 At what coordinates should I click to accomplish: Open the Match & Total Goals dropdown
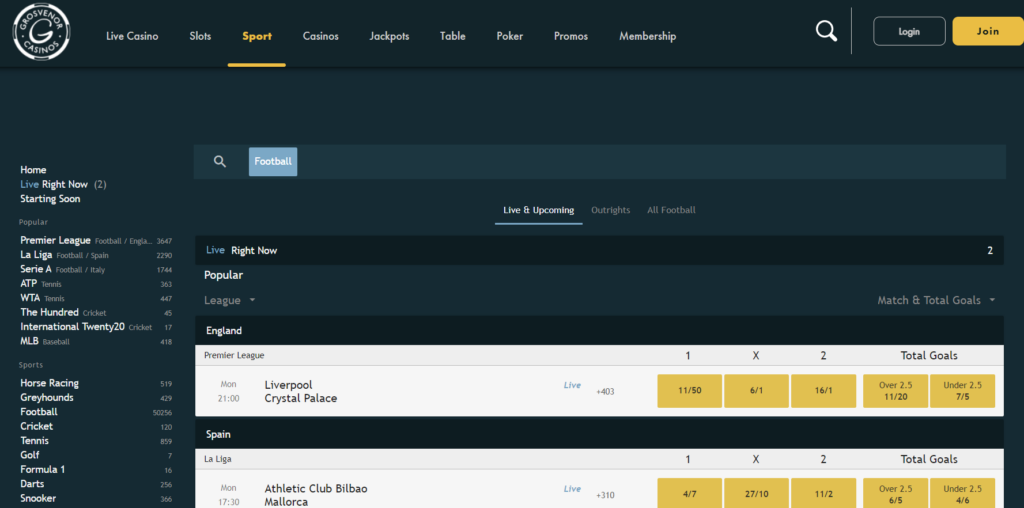[936, 300]
